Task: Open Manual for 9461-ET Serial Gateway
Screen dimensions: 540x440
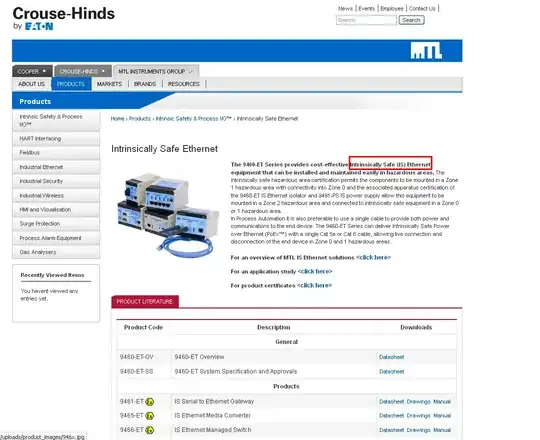Action: 442,402
